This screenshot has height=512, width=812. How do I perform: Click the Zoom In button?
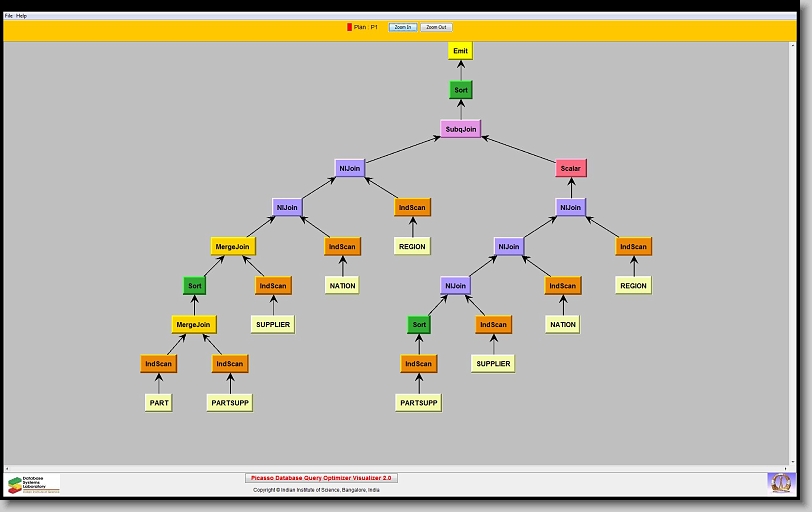tap(402, 27)
